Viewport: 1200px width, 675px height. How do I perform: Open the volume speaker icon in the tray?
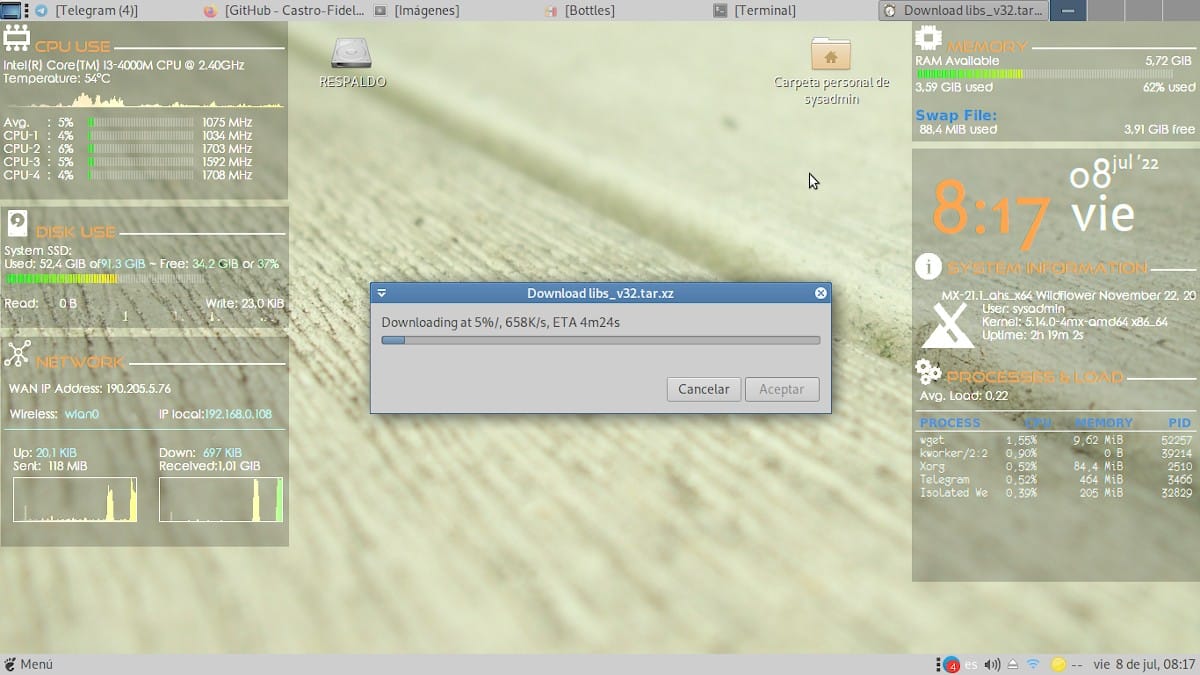[x=992, y=665]
